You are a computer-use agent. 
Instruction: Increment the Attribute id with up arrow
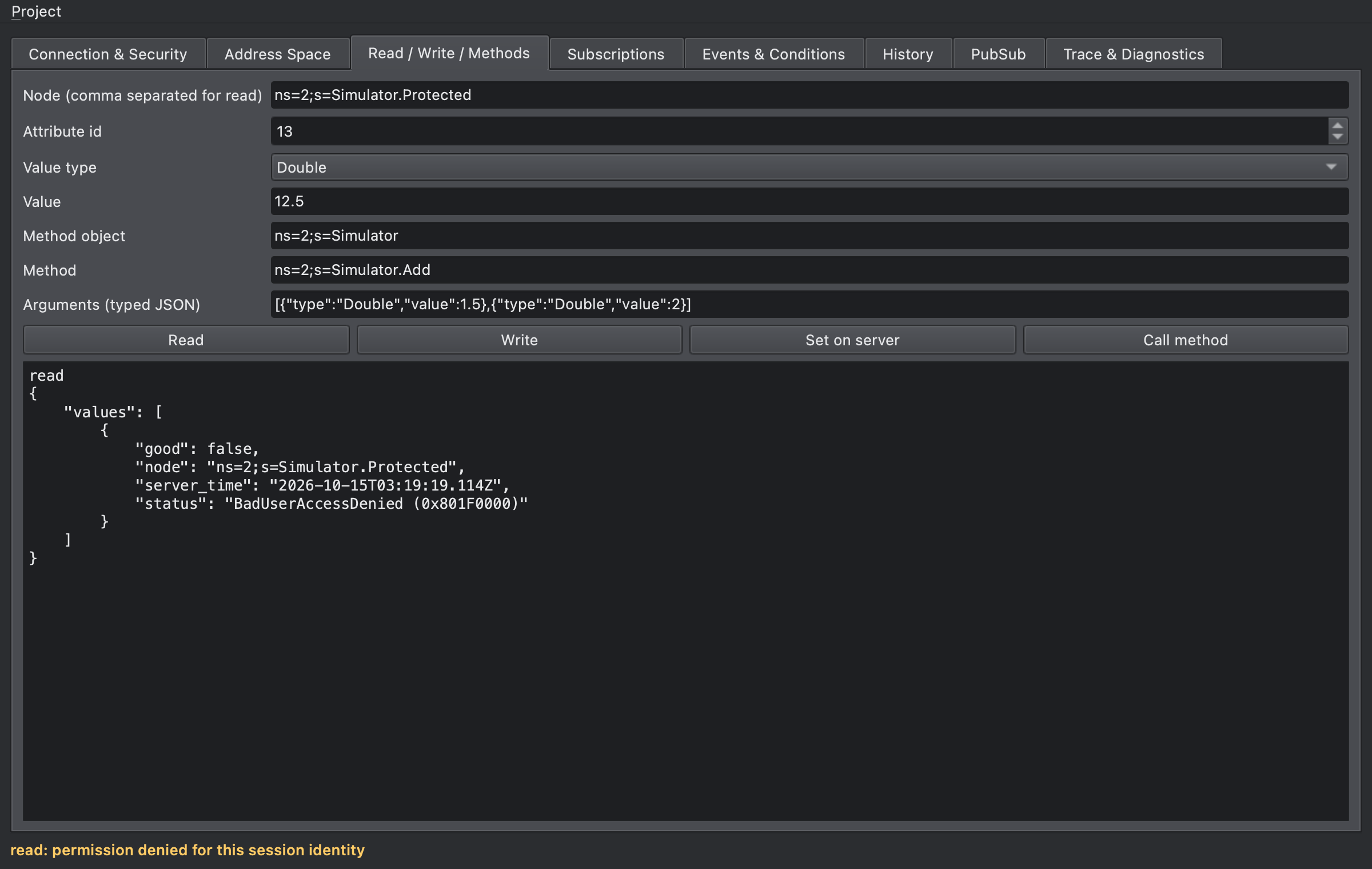[x=1338, y=125]
